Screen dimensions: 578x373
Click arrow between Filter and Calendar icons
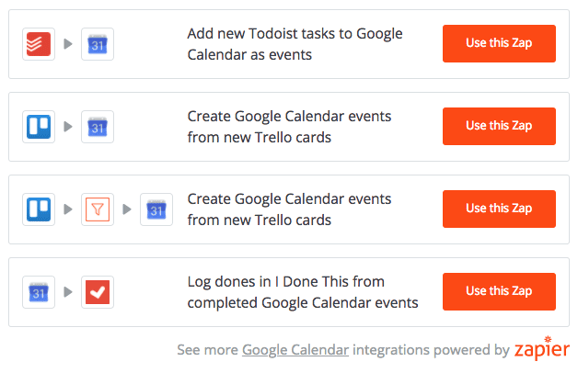pos(127,209)
